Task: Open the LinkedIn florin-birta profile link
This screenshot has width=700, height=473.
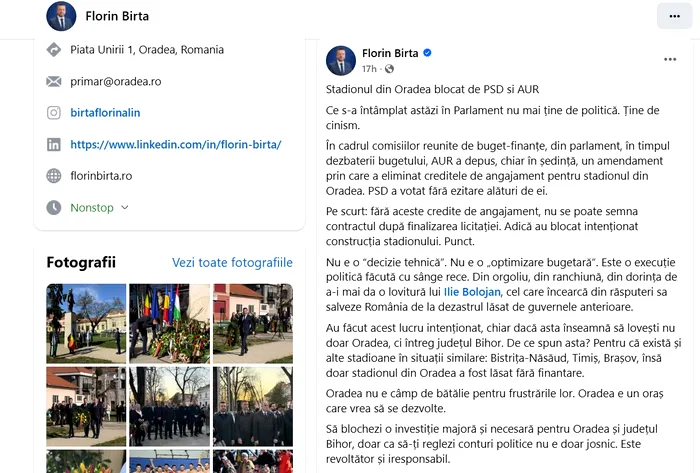Action: point(176,145)
